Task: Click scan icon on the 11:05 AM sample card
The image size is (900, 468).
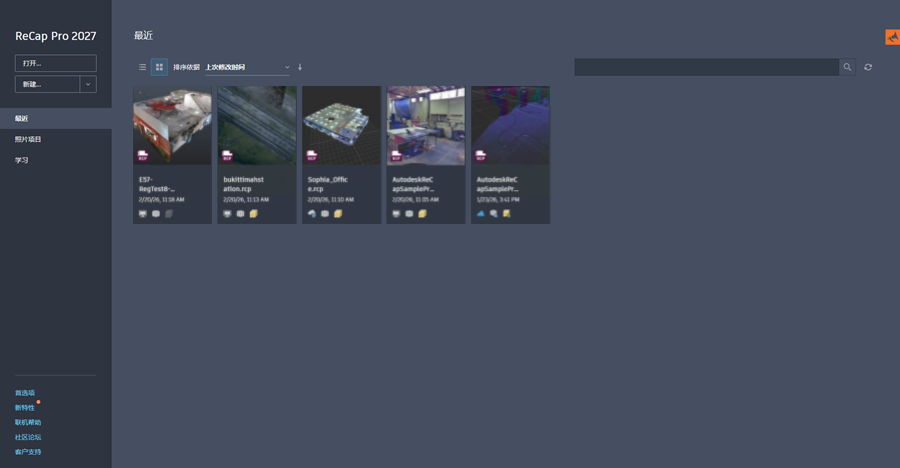Action: click(x=409, y=214)
